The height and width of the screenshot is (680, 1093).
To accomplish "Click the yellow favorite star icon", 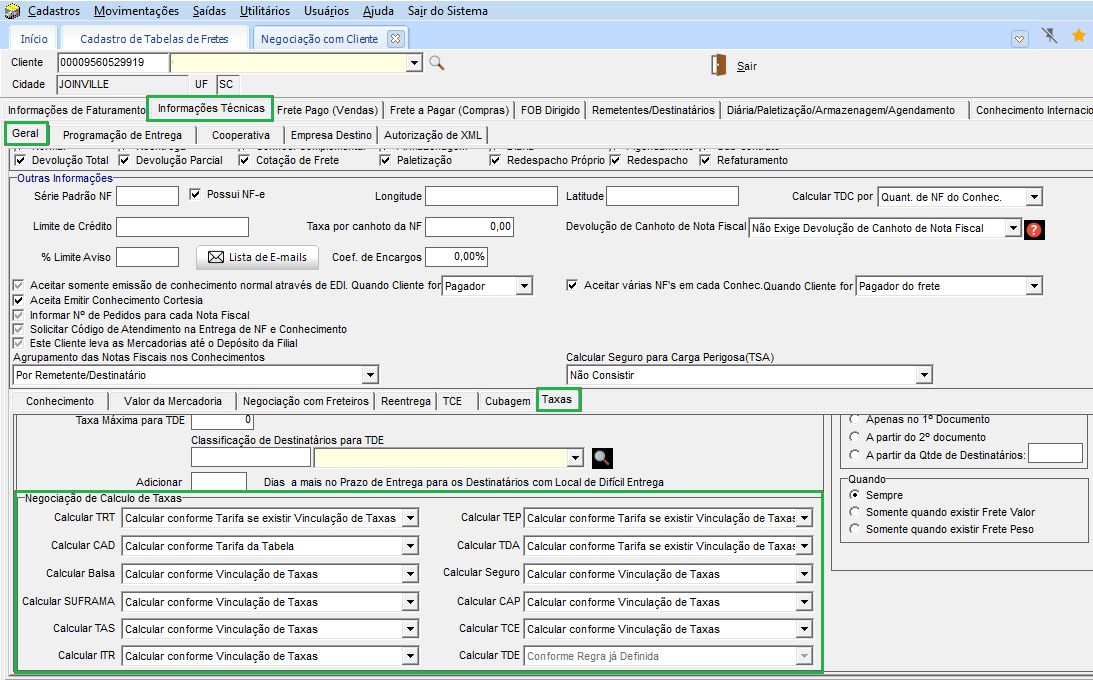I will (1078, 36).
